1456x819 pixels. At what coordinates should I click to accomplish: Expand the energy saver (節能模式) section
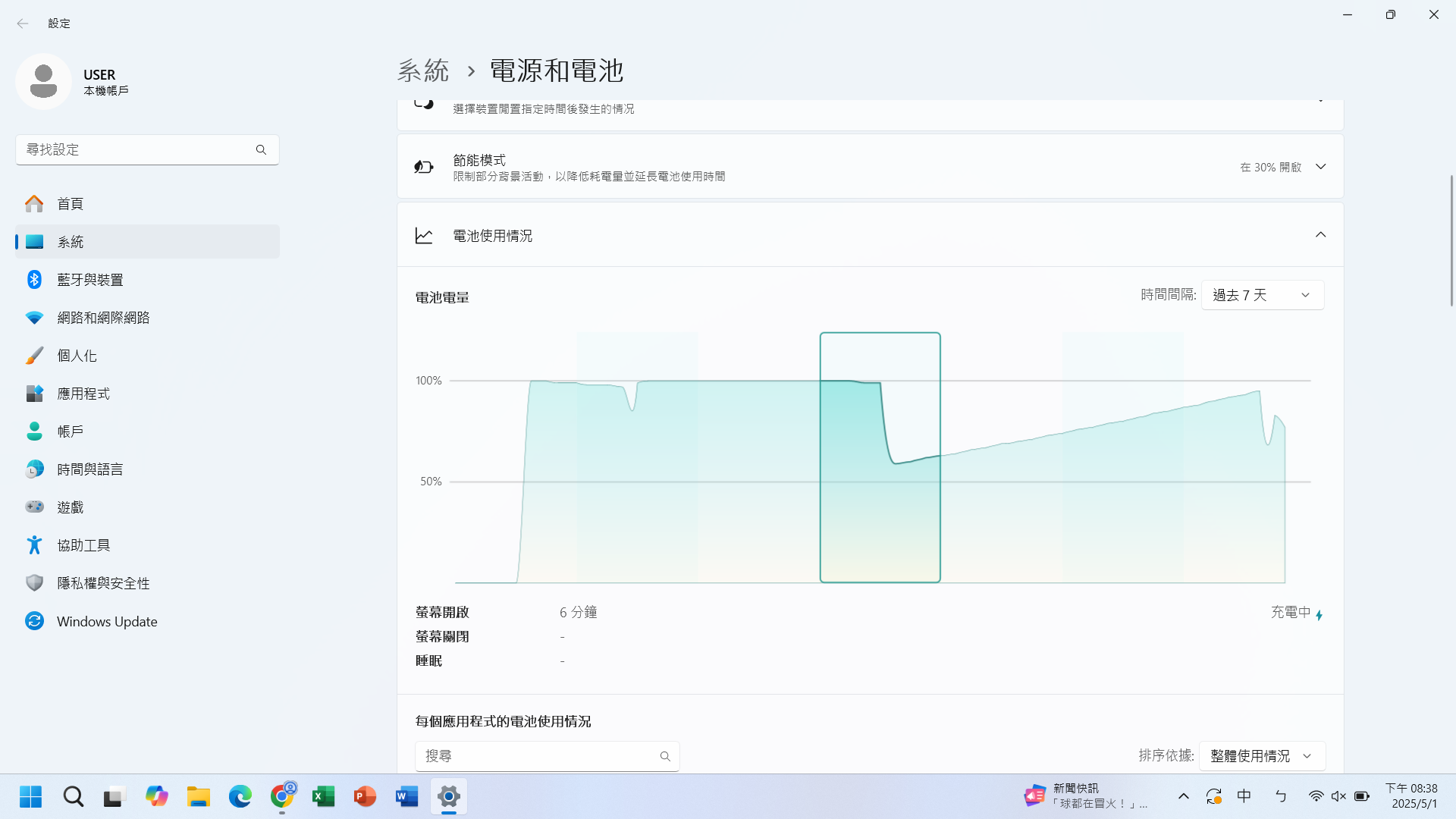click(1320, 167)
